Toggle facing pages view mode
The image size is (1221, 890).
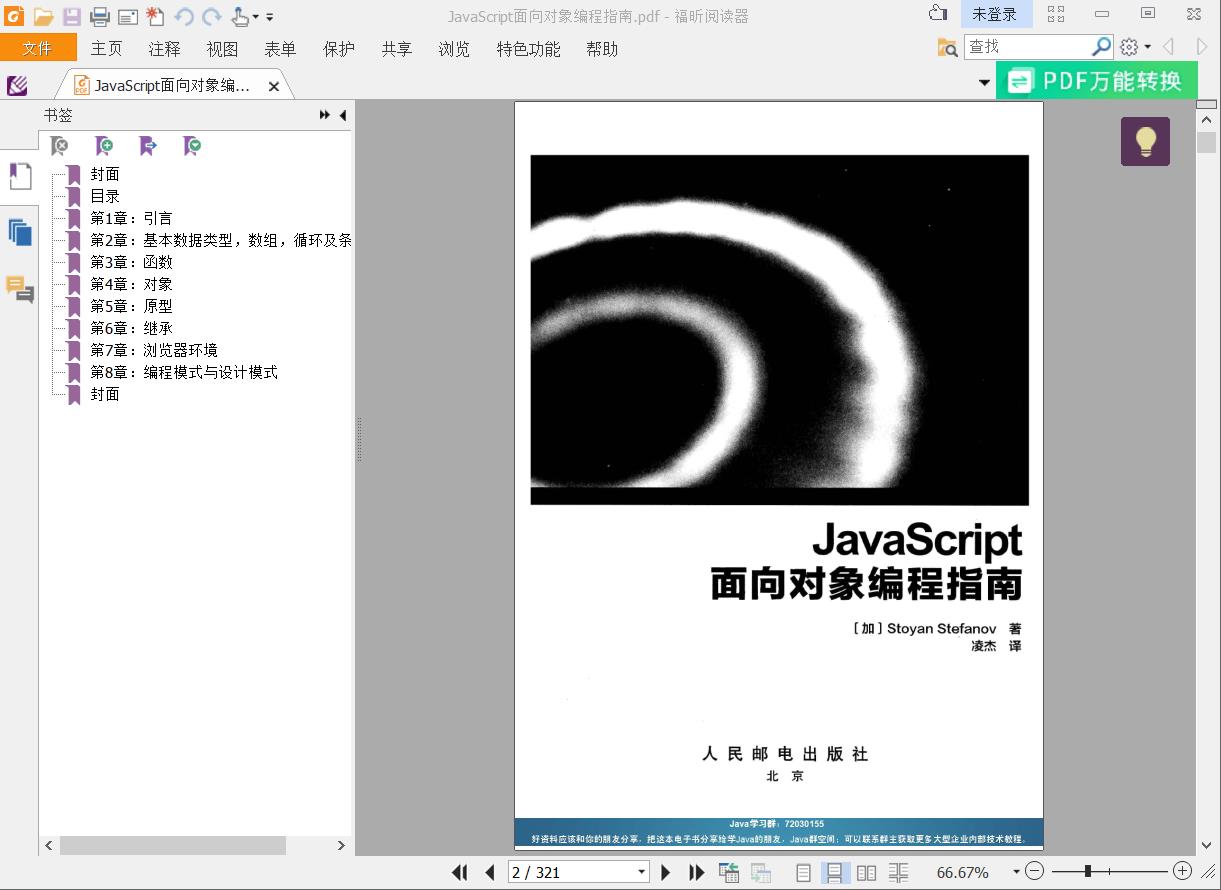click(866, 872)
